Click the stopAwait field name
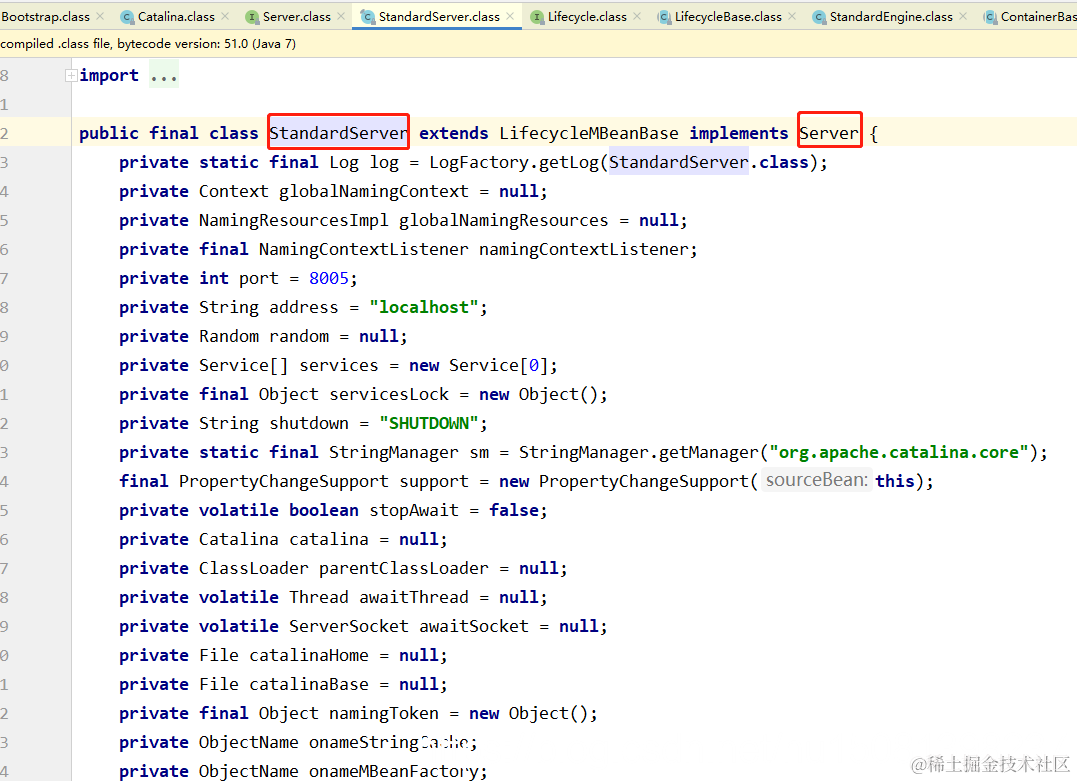The height and width of the screenshot is (781, 1077). click(x=413, y=510)
